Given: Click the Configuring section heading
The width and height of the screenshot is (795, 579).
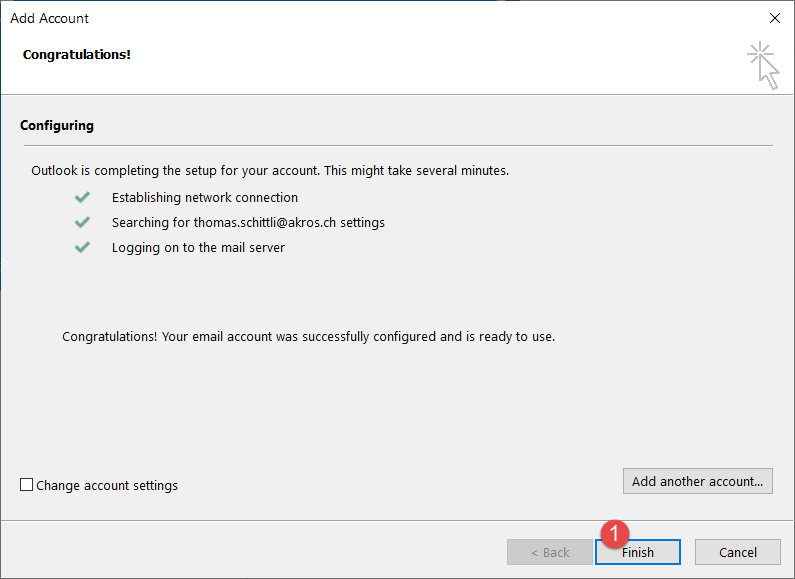Looking at the screenshot, I should coord(57,126).
